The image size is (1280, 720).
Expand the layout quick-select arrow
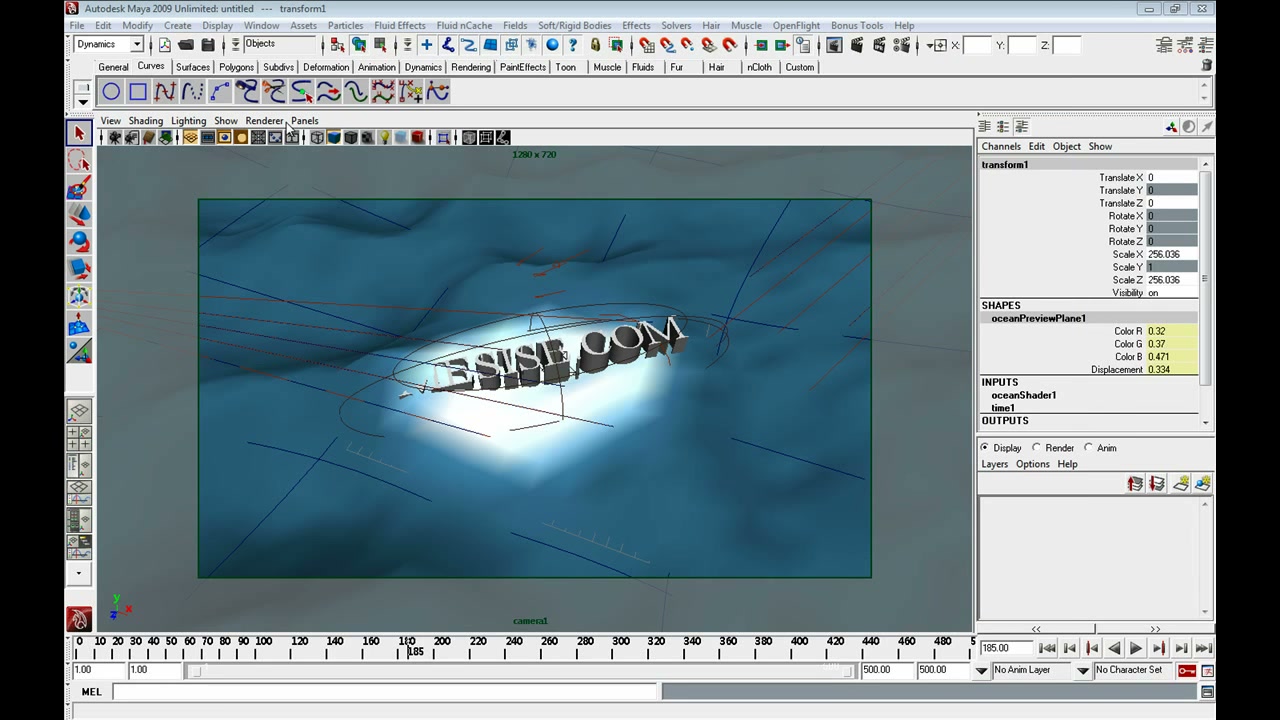pos(78,574)
